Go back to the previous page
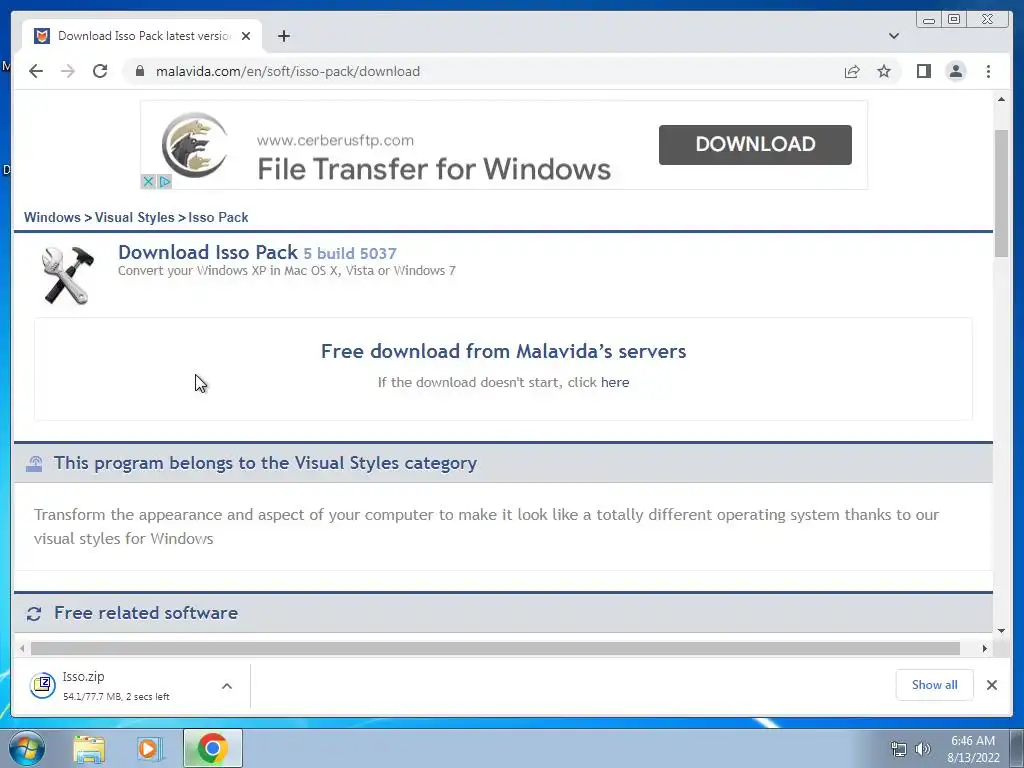 36,71
